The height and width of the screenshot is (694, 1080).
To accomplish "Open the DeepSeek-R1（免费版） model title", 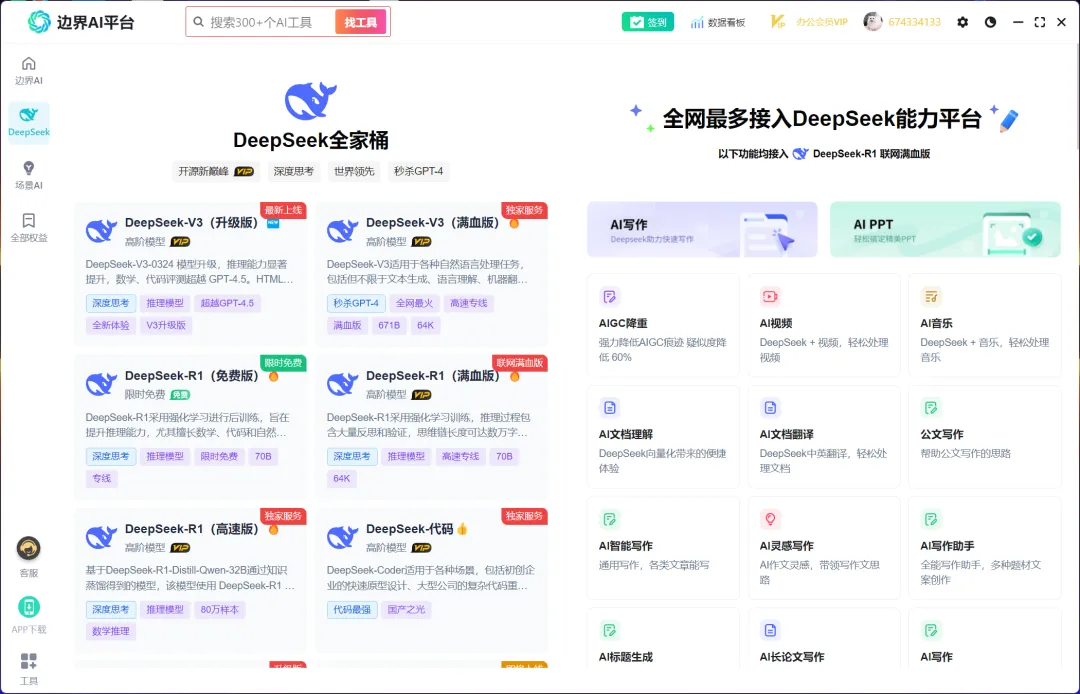I will coord(191,376).
